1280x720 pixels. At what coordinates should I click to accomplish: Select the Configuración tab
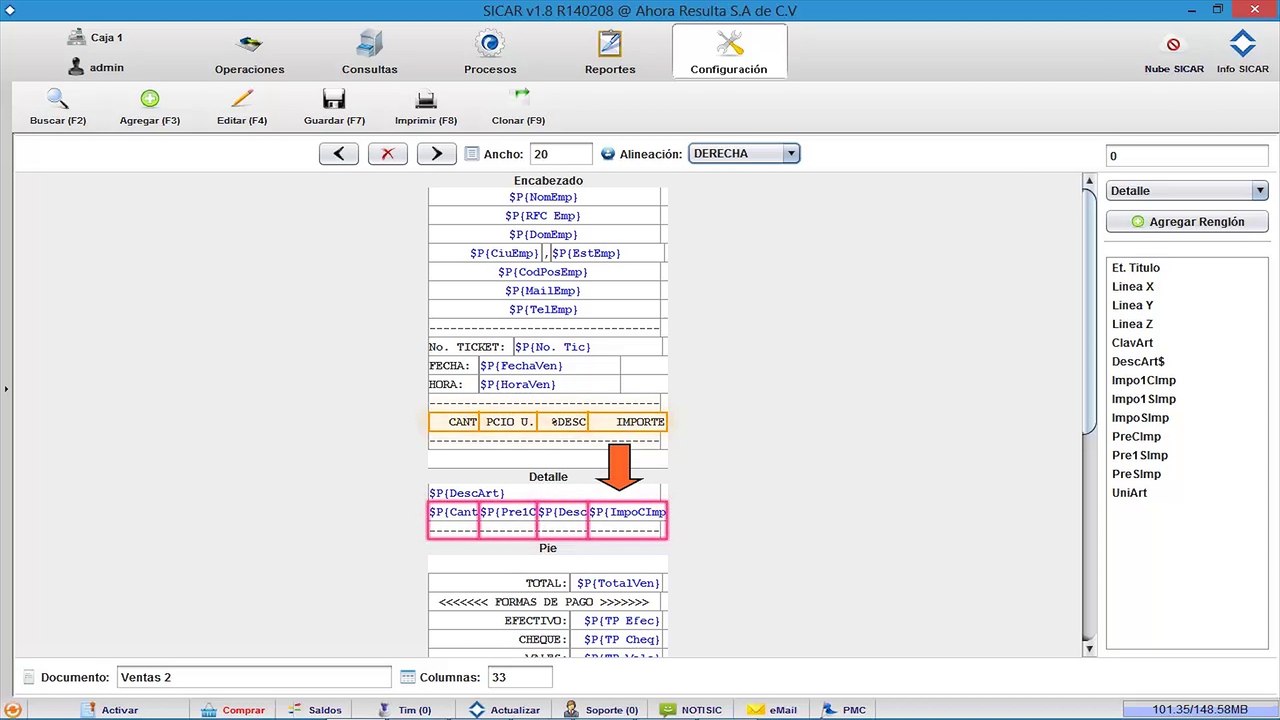coord(729,52)
